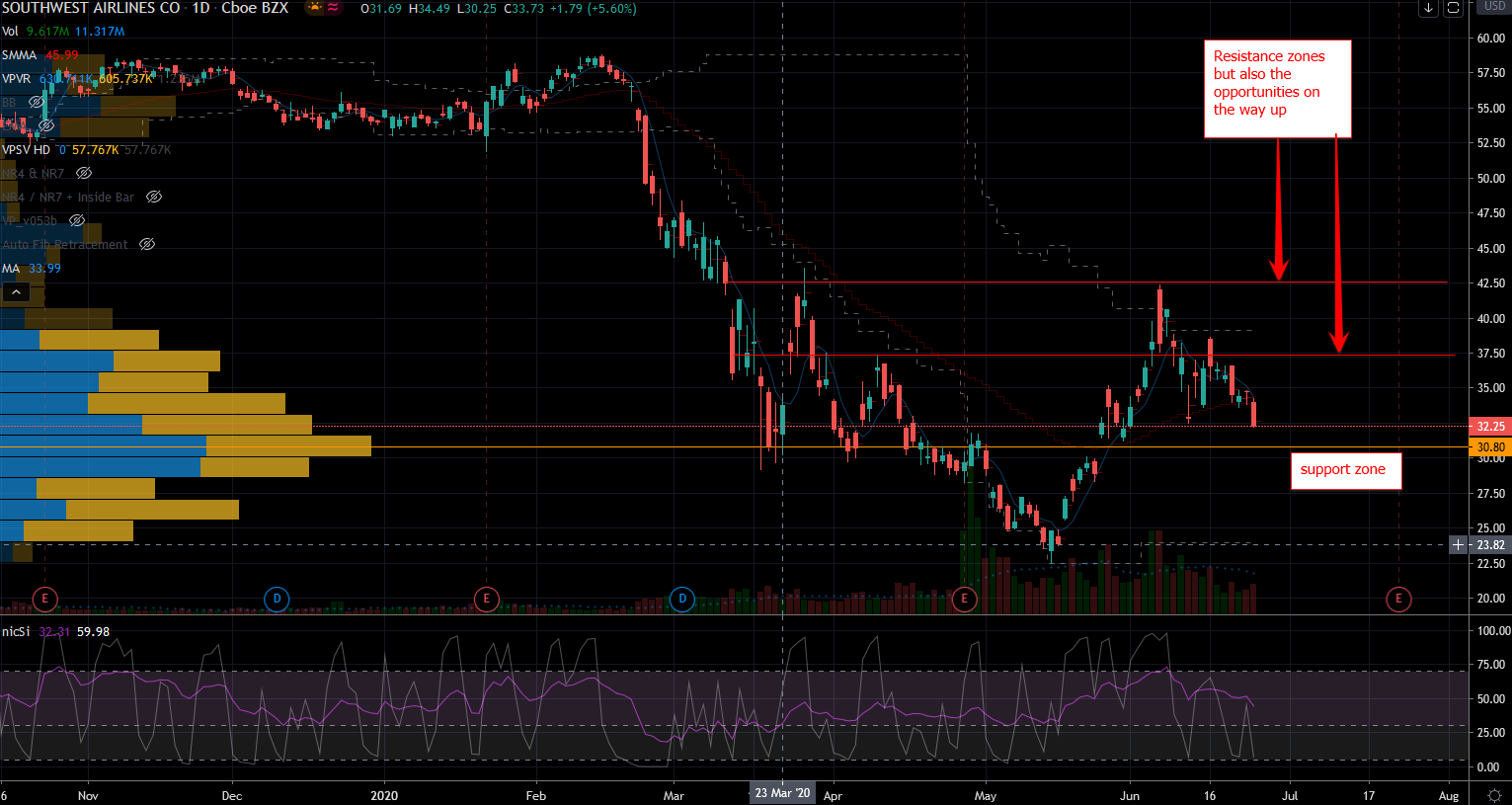Click the MA value 33.99

pos(45,269)
